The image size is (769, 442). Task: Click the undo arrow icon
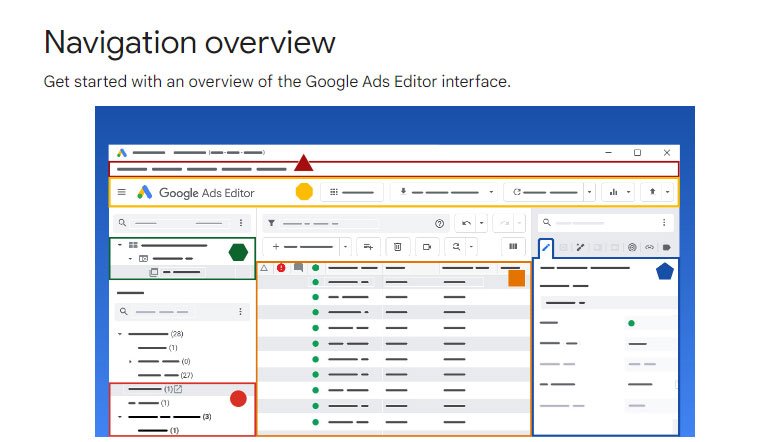pyautogui.click(x=466, y=223)
